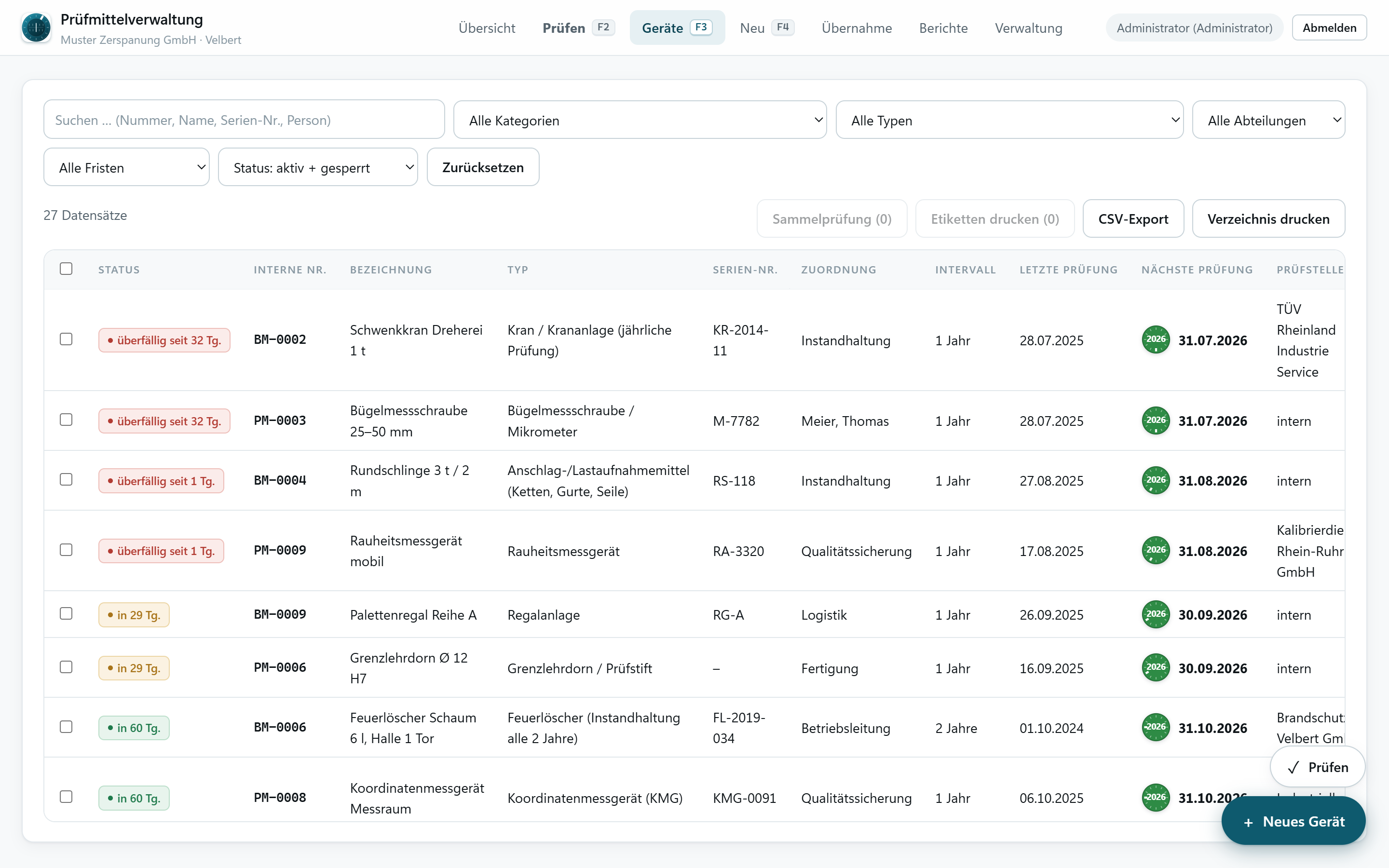
Task: Click the floating Prüfen checkmark button
Action: tap(1317, 767)
